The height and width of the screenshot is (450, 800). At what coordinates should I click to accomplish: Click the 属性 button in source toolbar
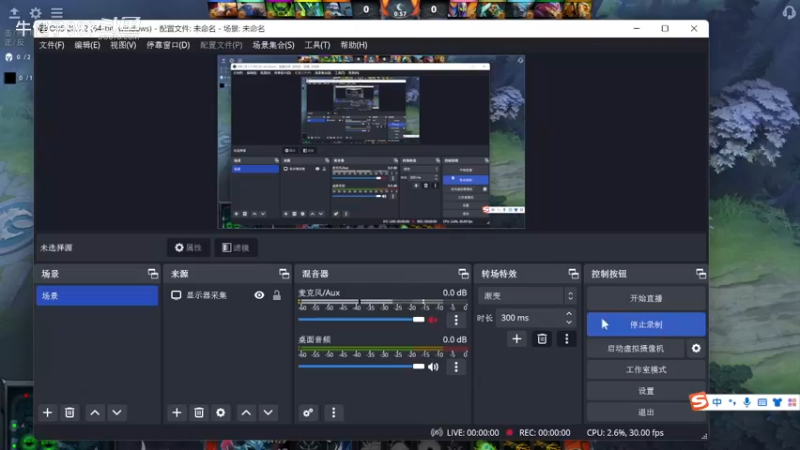(x=188, y=247)
